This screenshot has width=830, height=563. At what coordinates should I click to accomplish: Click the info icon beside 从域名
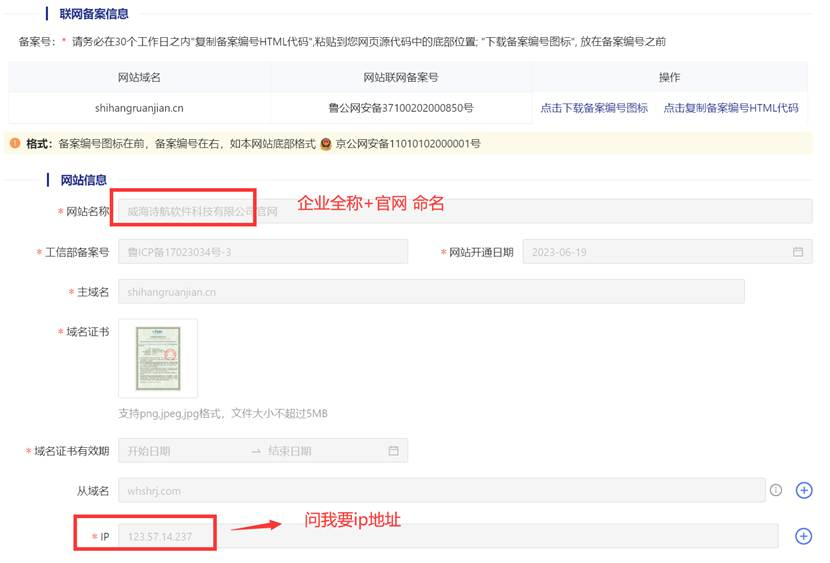[x=775, y=490]
